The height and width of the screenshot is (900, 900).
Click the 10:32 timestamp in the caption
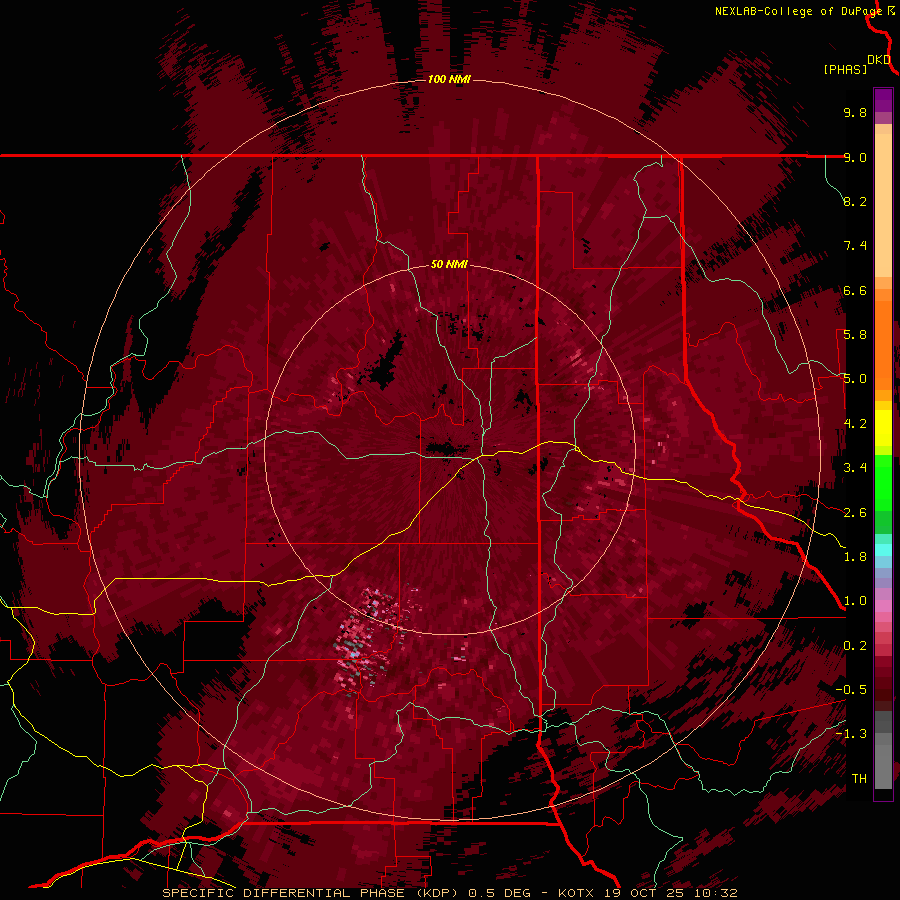coord(717,893)
